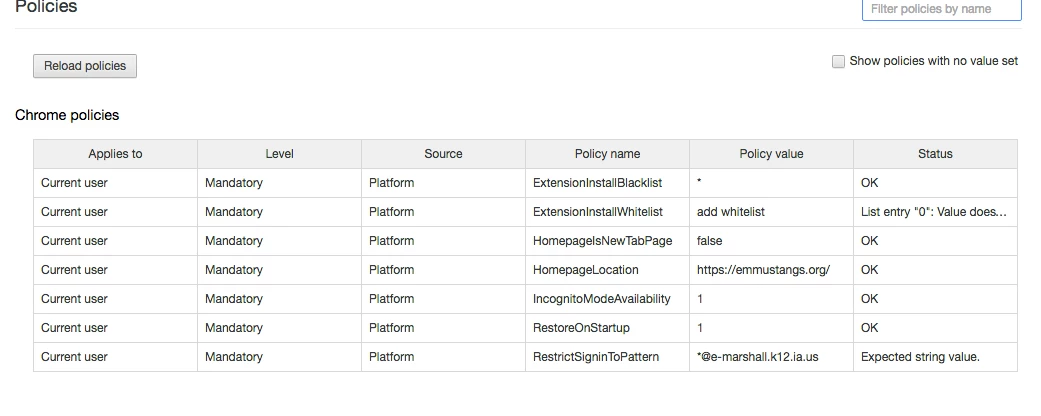Image resolution: width=1041 pixels, height=416 pixels.
Task: Focus the Filter policies by name field
Action: tap(941, 9)
